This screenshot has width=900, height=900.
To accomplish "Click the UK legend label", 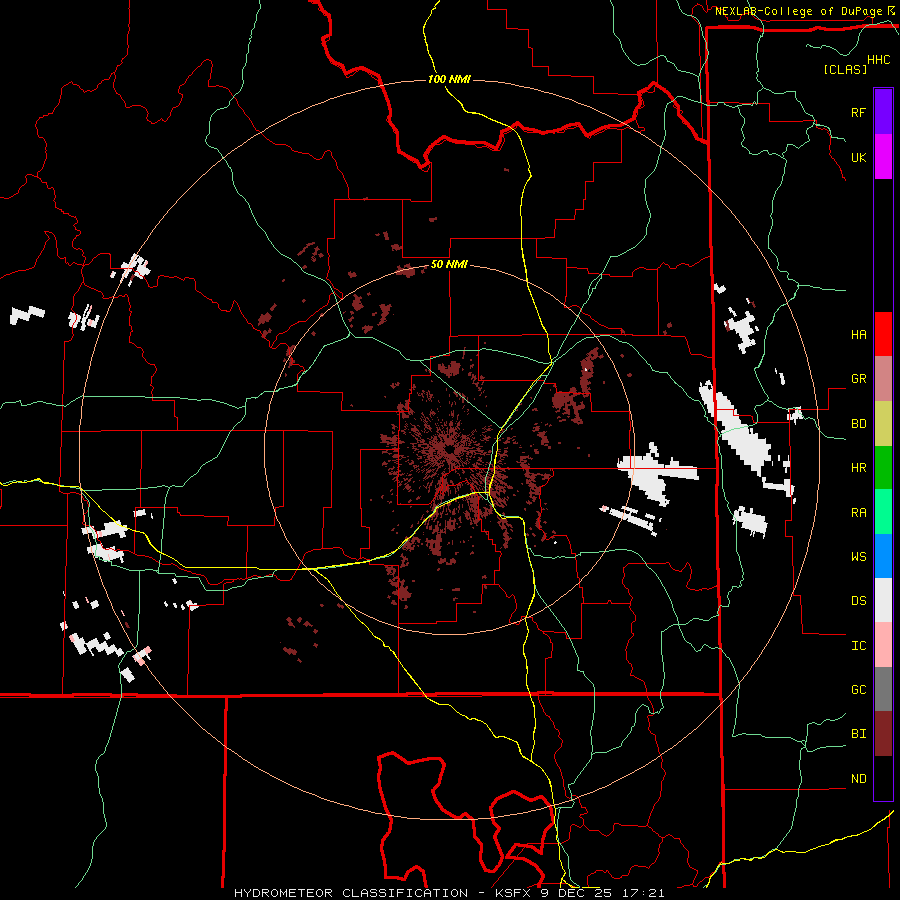I will pos(858,158).
